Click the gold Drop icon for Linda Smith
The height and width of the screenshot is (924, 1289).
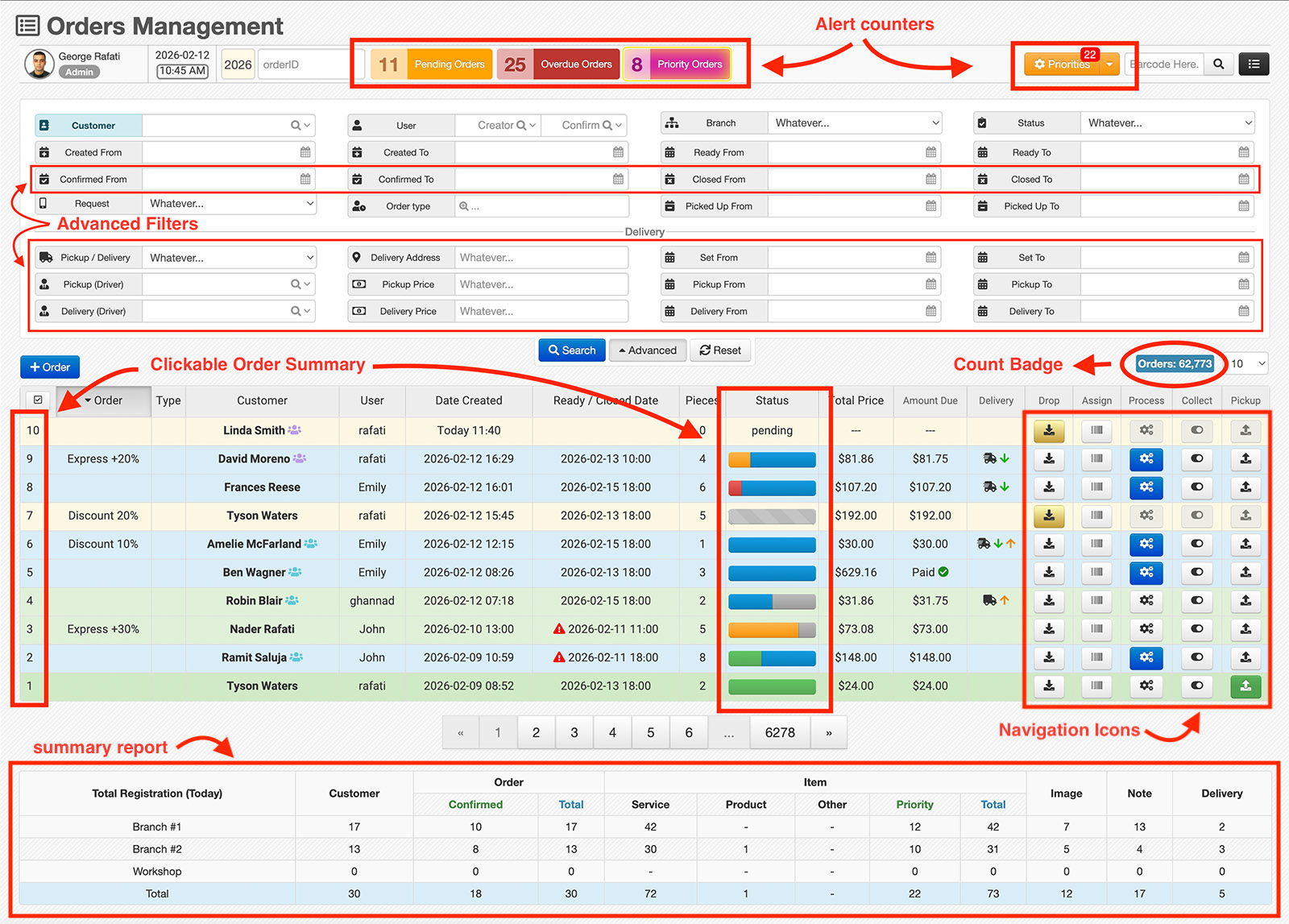coord(1049,431)
